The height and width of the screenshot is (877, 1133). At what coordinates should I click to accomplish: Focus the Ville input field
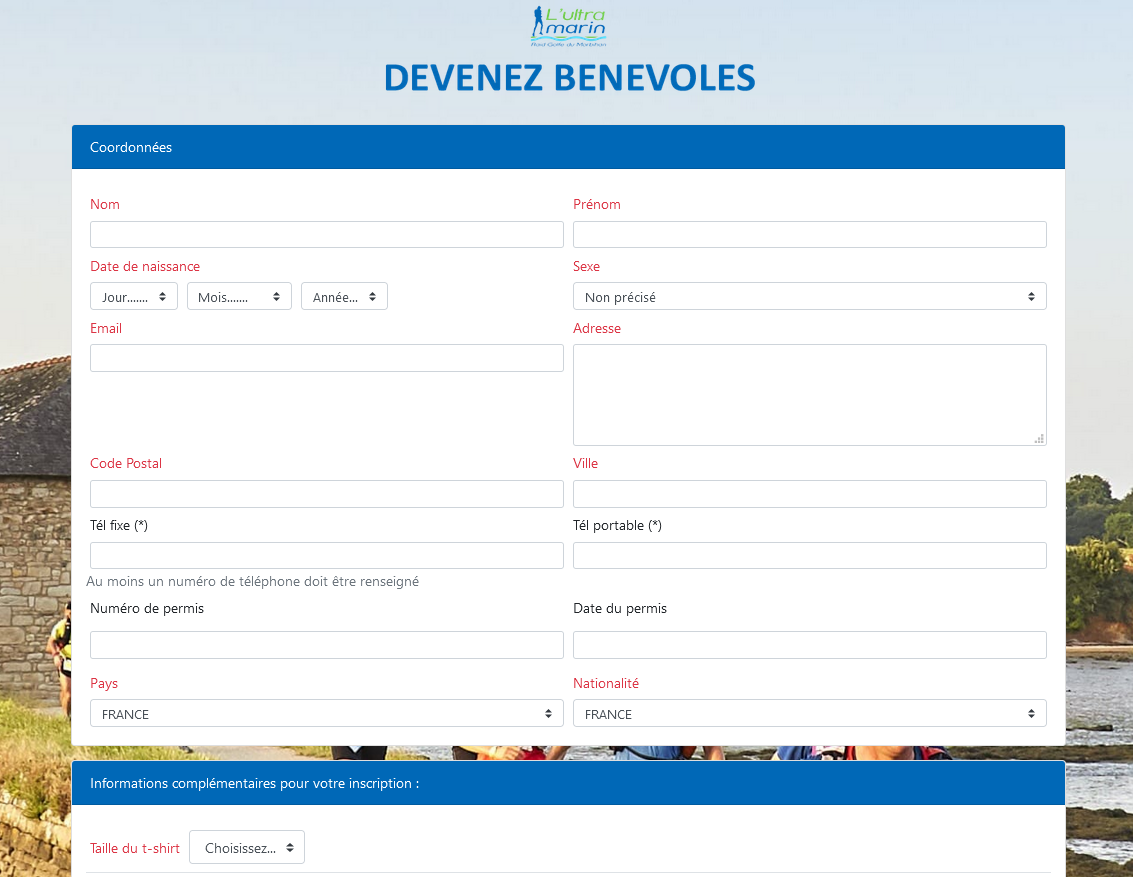[x=809, y=494]
